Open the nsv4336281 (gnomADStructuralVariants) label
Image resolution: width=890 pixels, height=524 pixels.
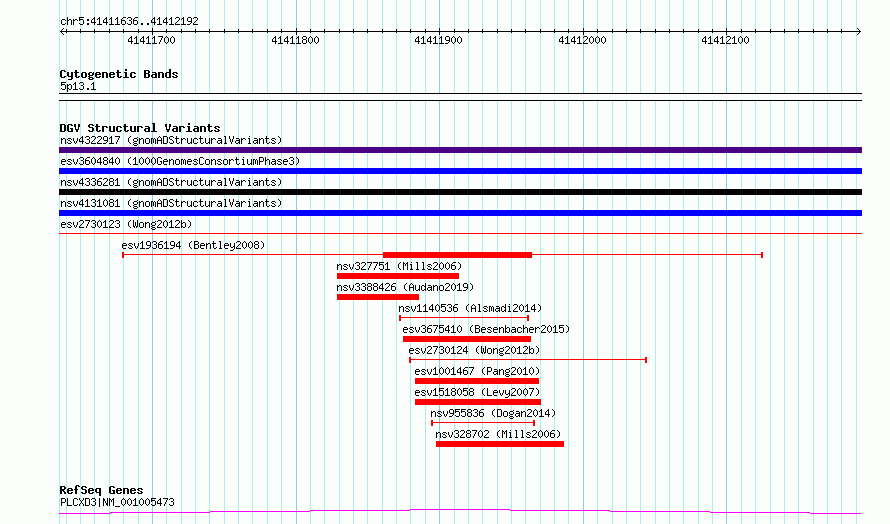[171, 182]
